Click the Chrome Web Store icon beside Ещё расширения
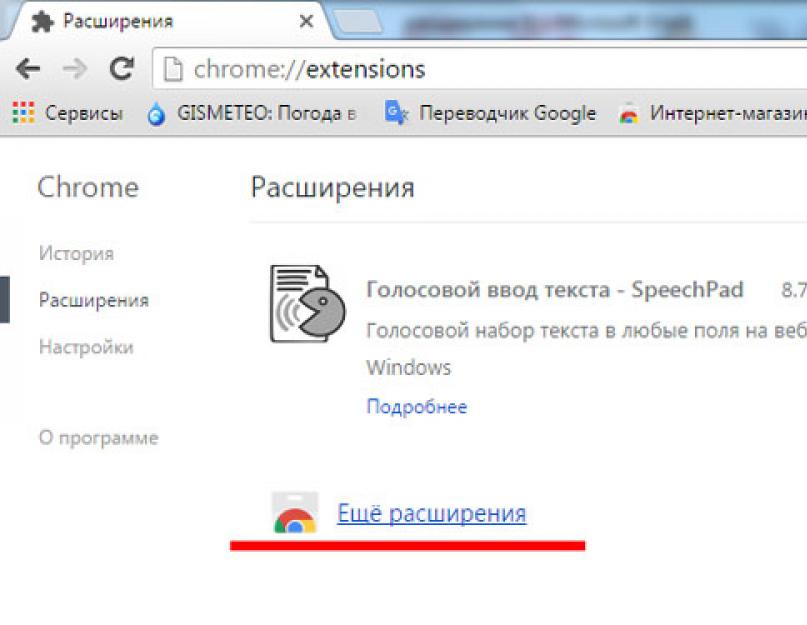Image resolution: width=807 pixels, height=625 pixels. (x=294, y=513)
